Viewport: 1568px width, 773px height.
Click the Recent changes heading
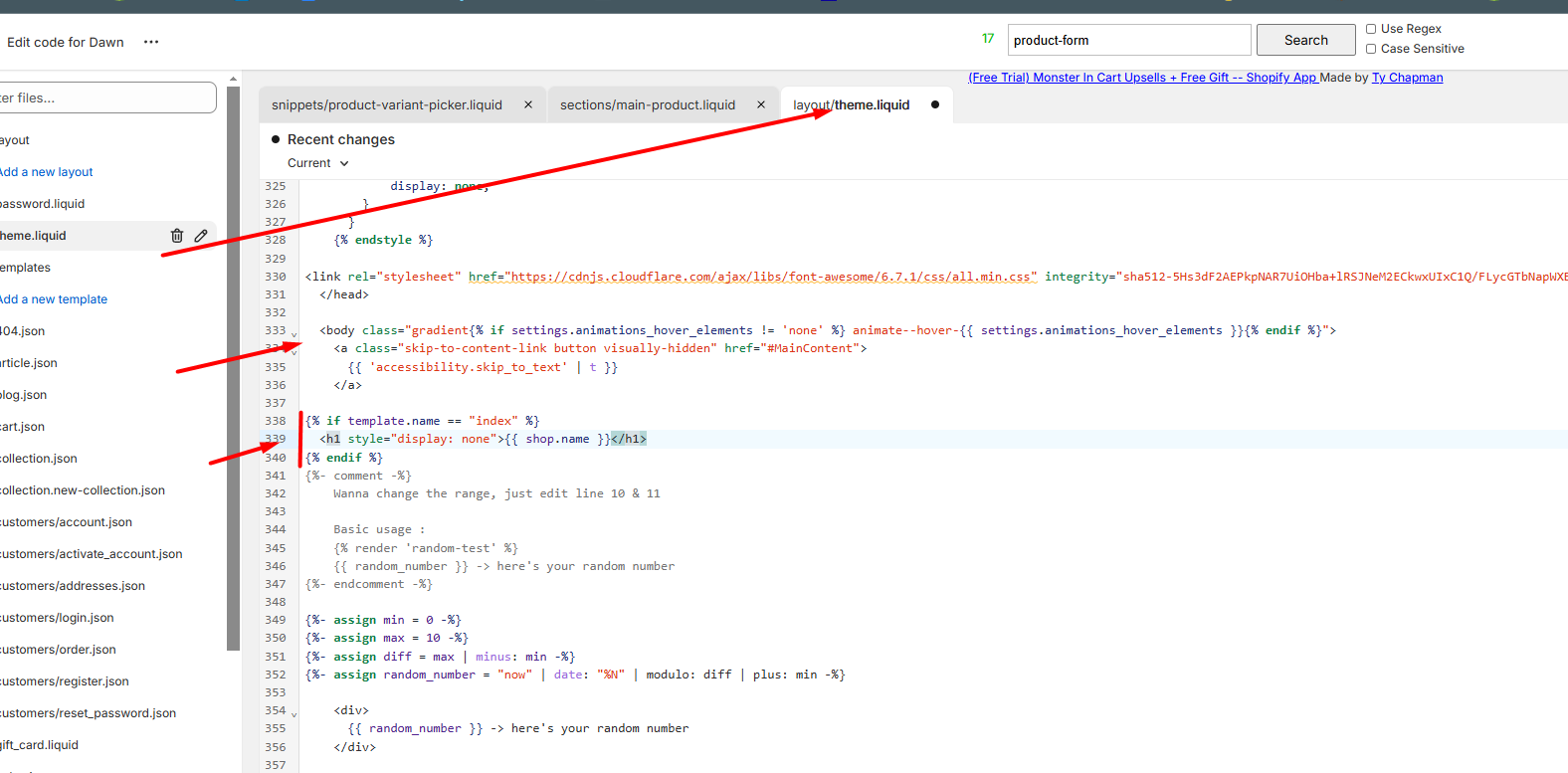pos(341,139)
